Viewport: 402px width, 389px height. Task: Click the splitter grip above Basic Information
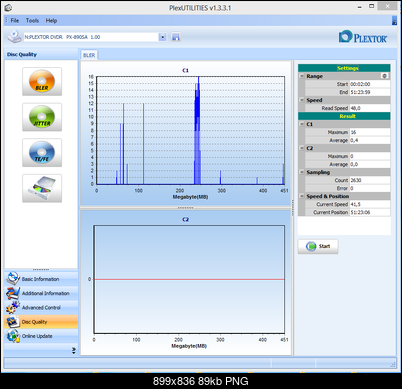tap(41, 269)
